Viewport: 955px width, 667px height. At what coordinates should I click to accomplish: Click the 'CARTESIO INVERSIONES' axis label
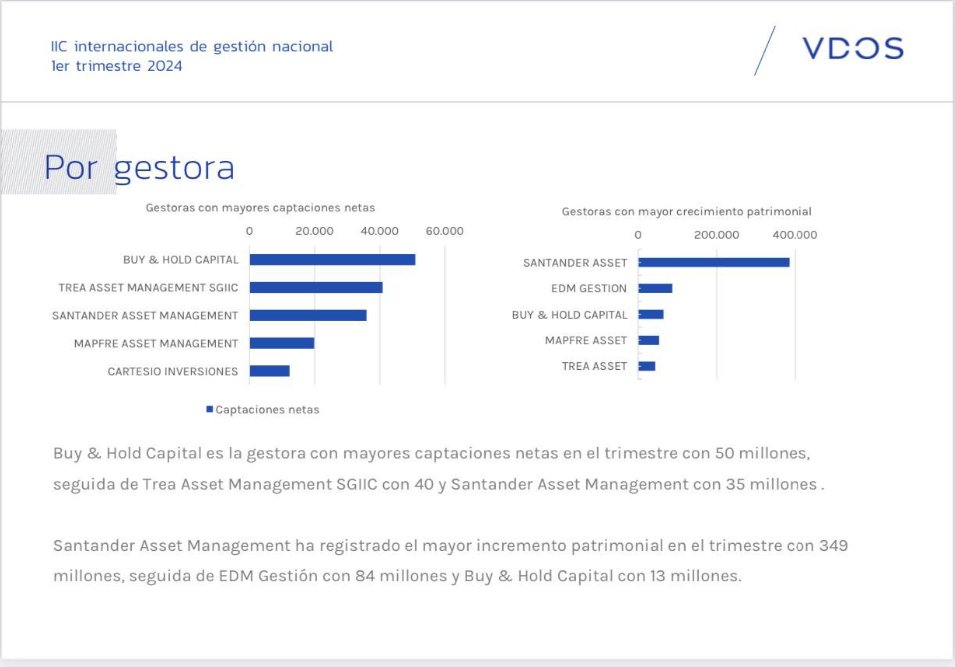click(x=173, y=372)
